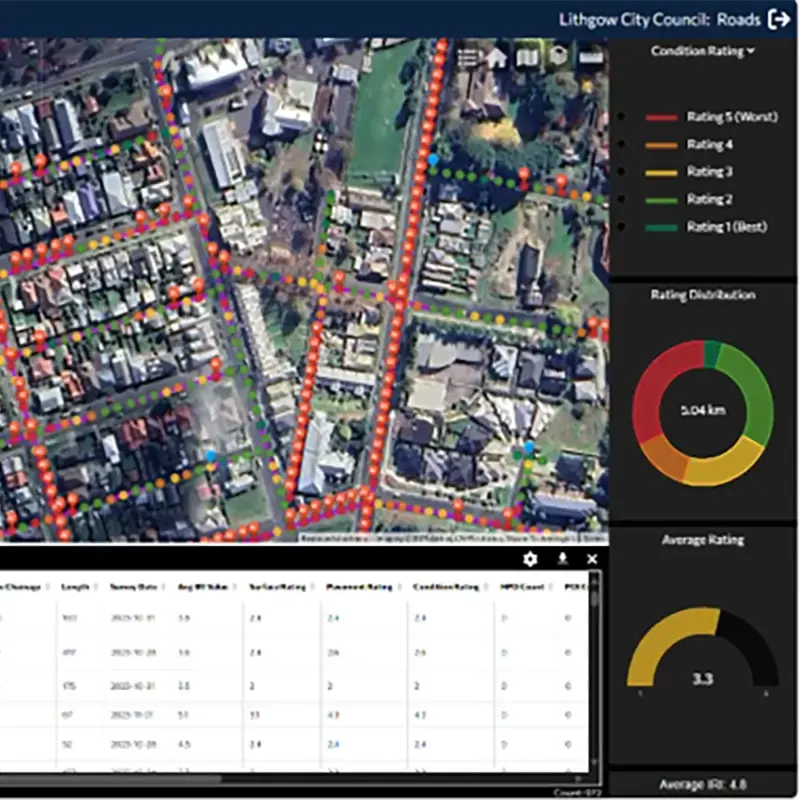Click the table's horizontal scrollbar

pyautogui.click(x=110, y=778)
